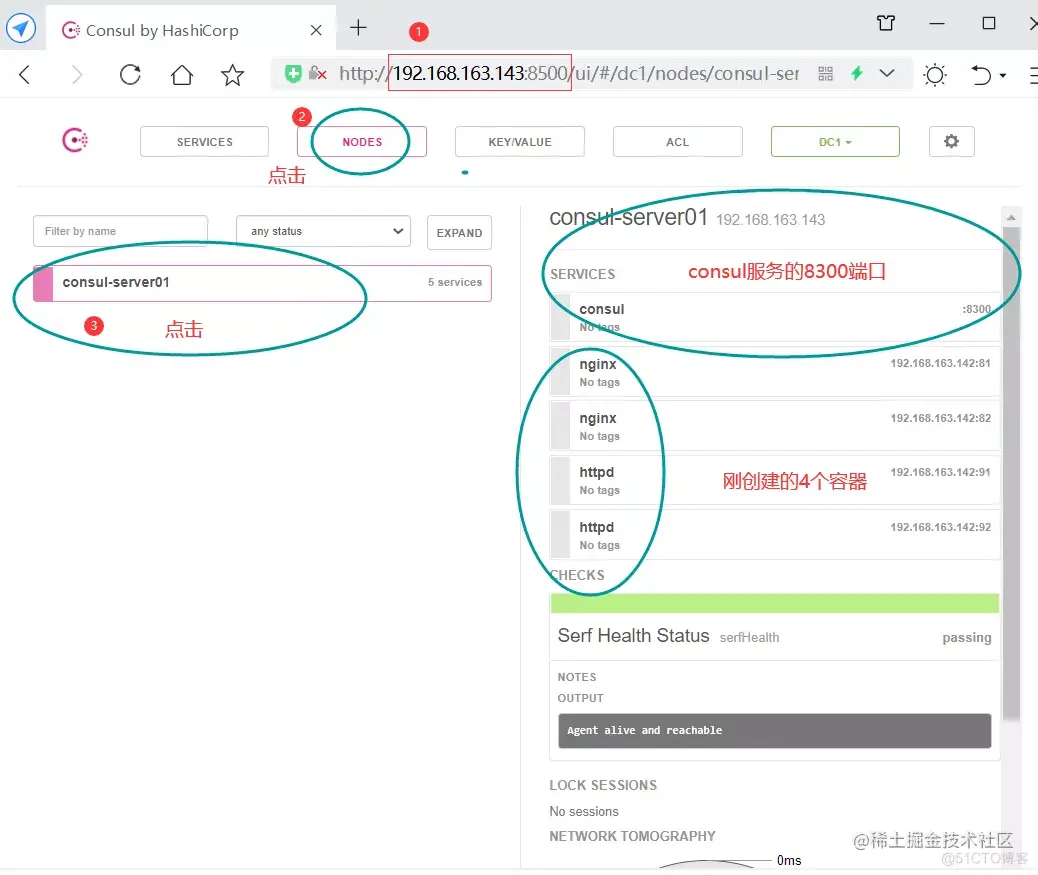Click the EXPAND button

(x=459, y=232)
